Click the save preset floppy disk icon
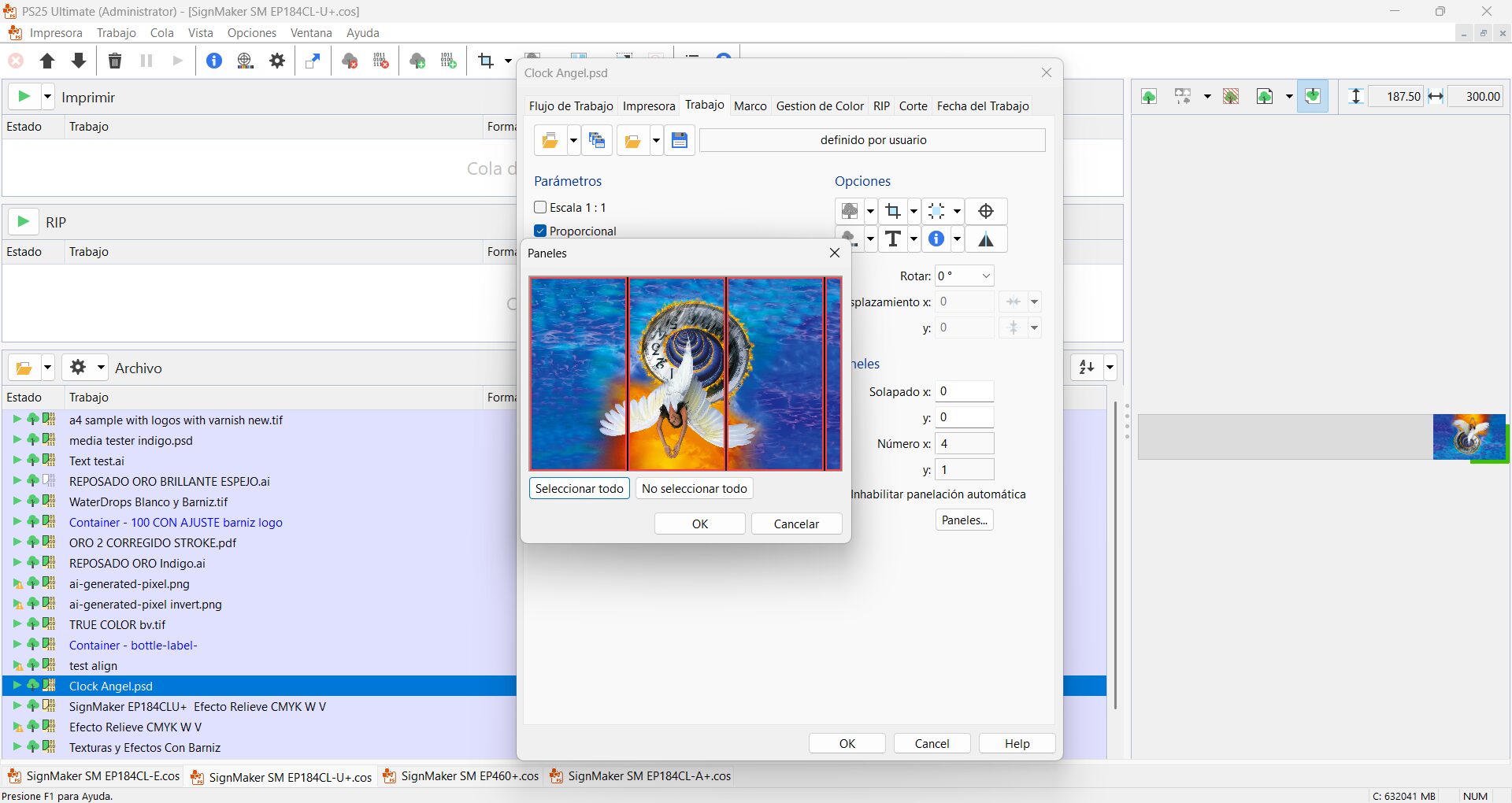 click(680, 140)
